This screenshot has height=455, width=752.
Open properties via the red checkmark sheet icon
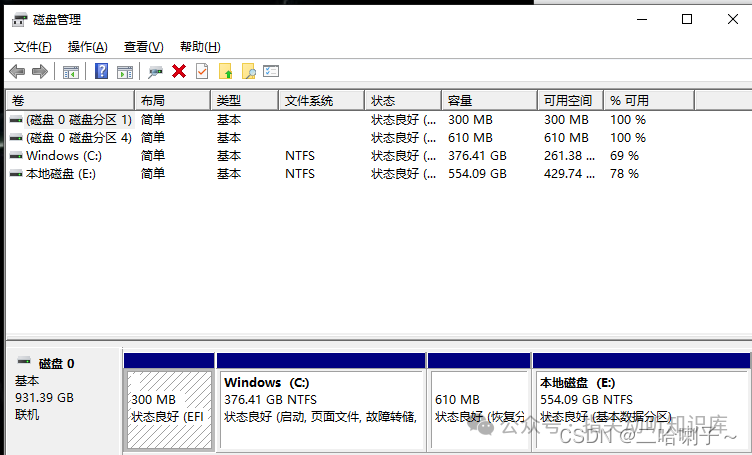tap(202, 71)
